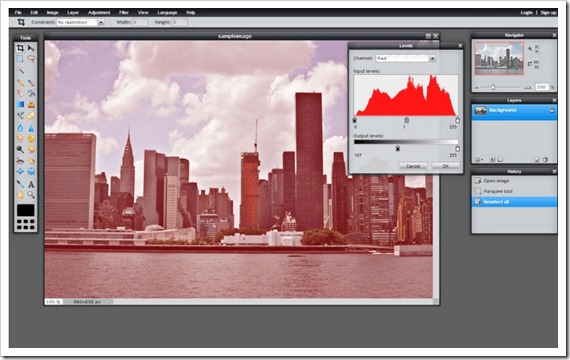Toggle the Background layer lock icon
The width and height of the screenshot is (570, 360).
552,110
